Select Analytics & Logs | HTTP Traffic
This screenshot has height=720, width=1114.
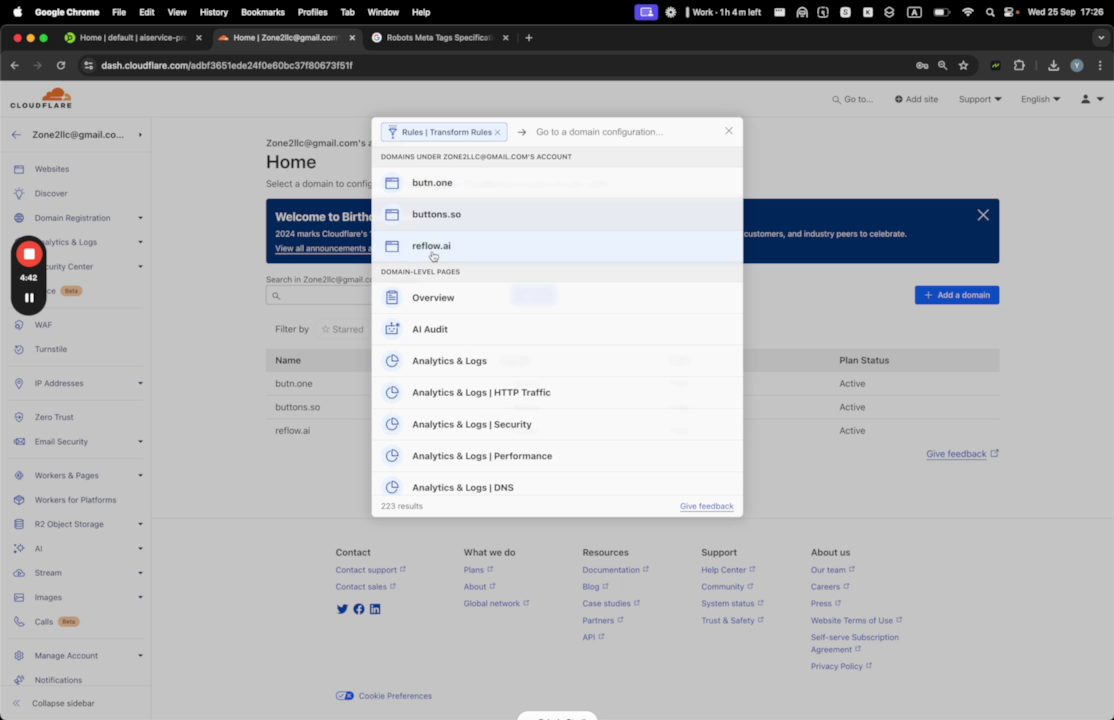[557, 392]
